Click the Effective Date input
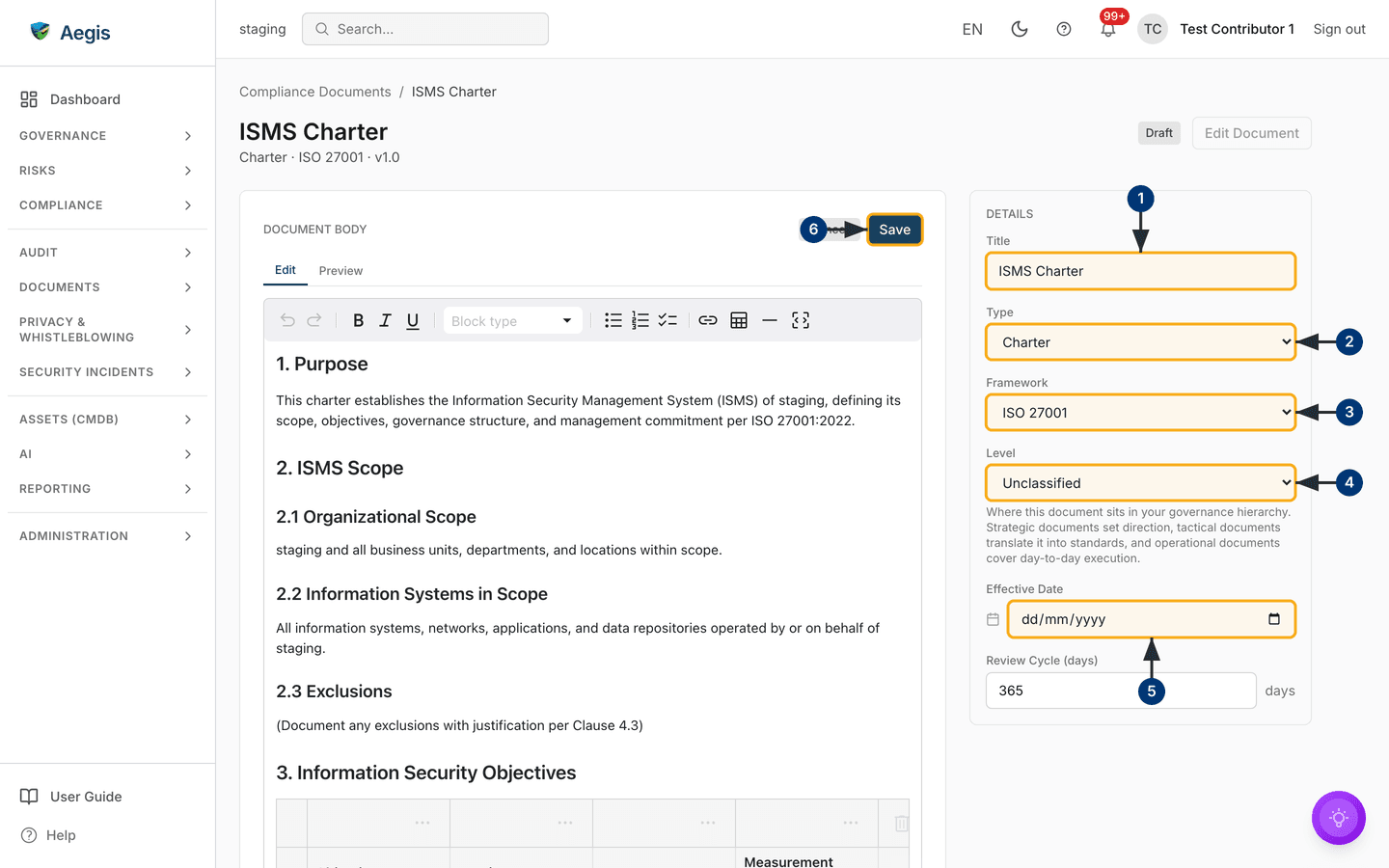Screen dimensions: 1389x868 coord(1152,619)
